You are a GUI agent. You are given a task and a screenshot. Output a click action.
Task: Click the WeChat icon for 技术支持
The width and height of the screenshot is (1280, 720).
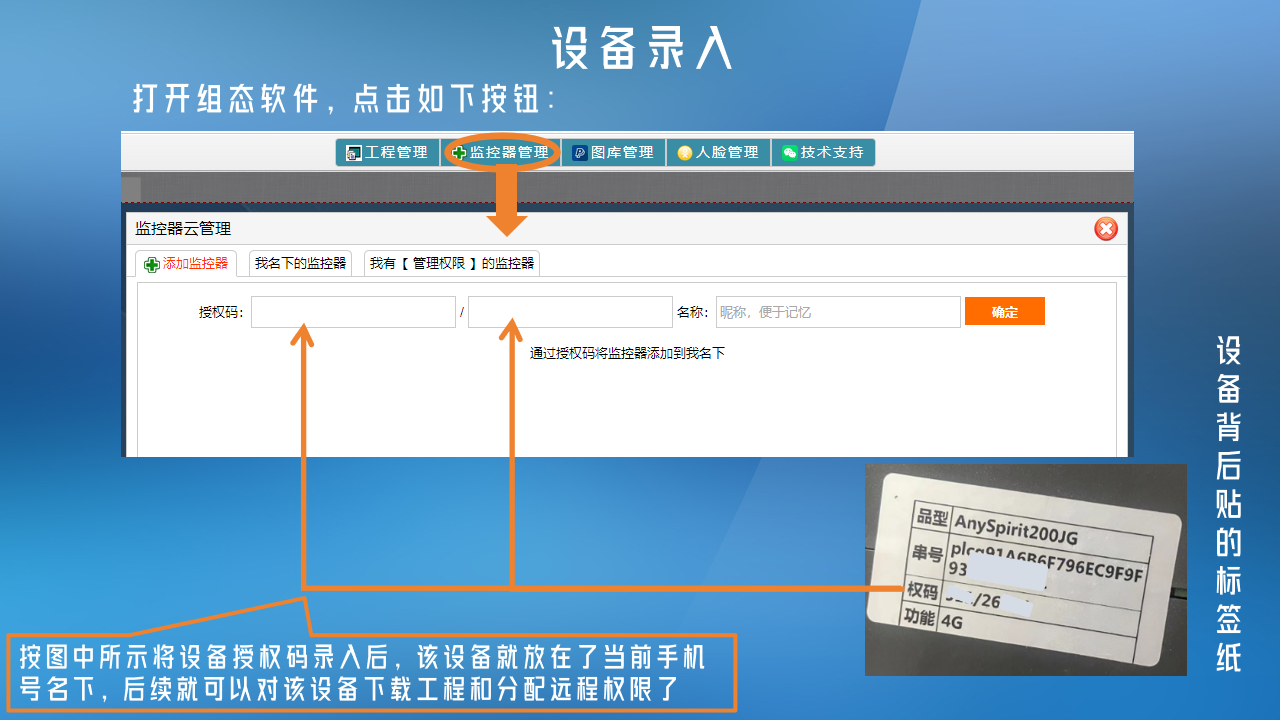click(789, 153)
